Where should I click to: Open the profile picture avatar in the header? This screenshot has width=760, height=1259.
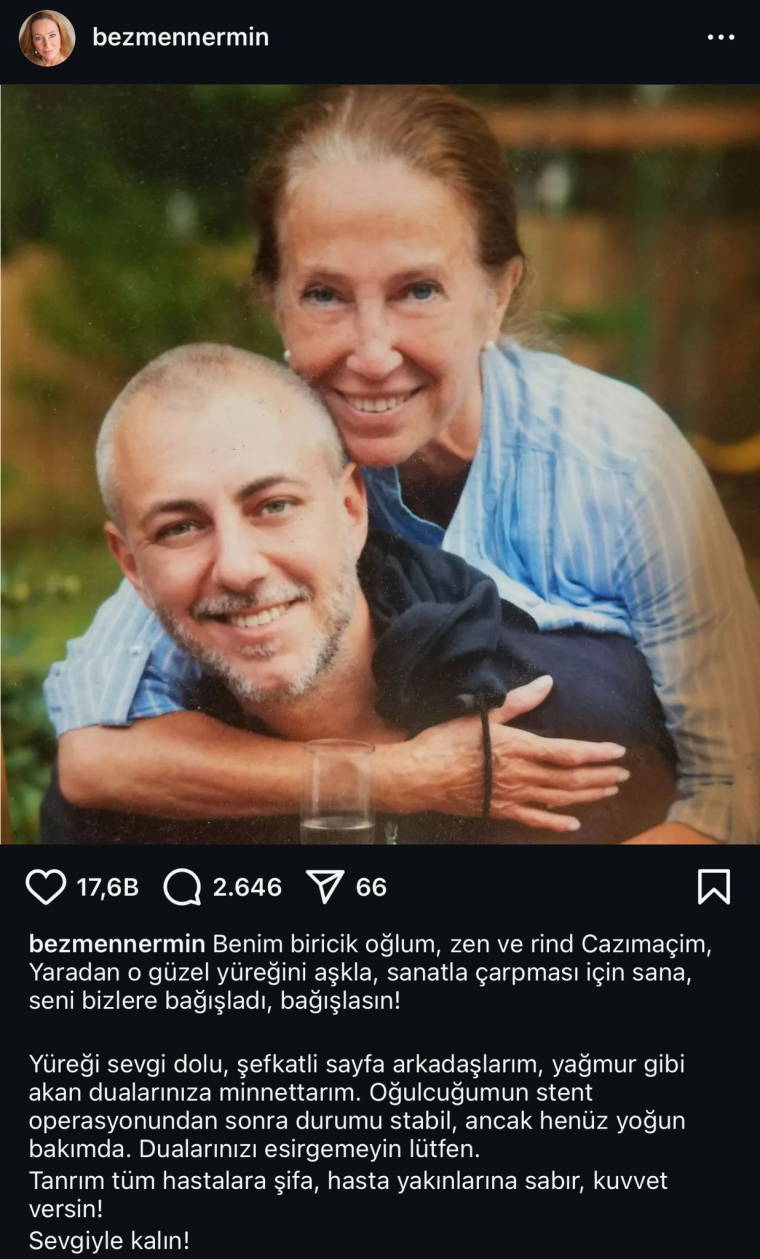tap(47, 38)
